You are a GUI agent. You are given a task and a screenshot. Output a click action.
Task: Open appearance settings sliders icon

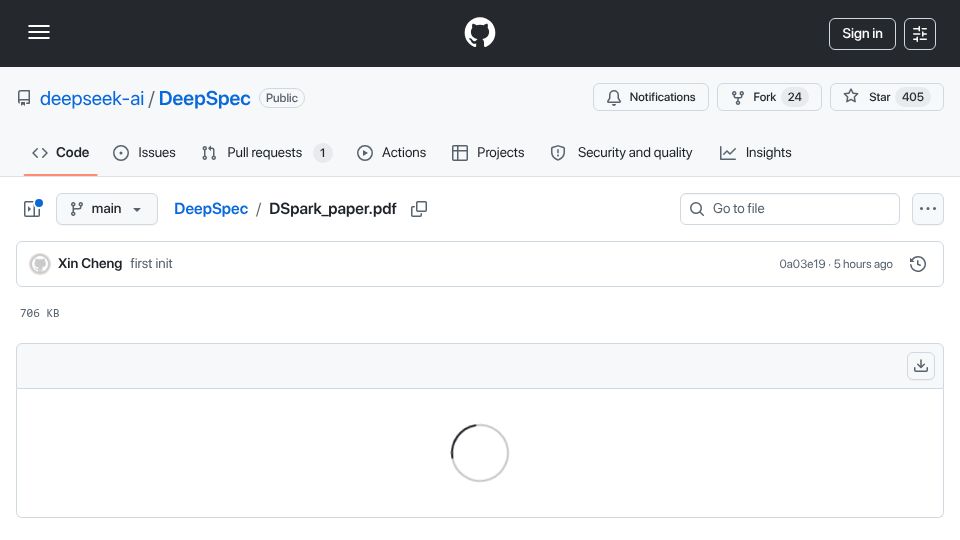[920, 34]
